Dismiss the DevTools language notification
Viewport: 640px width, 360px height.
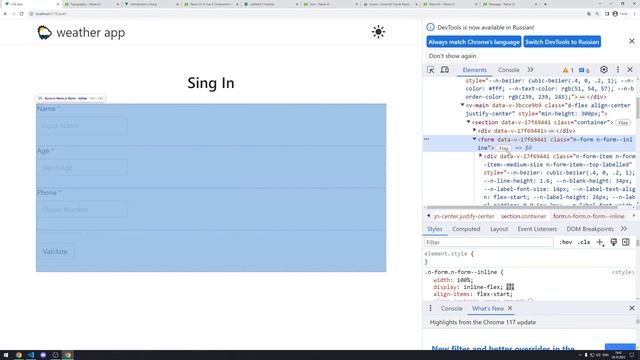(x=631, y=41)
